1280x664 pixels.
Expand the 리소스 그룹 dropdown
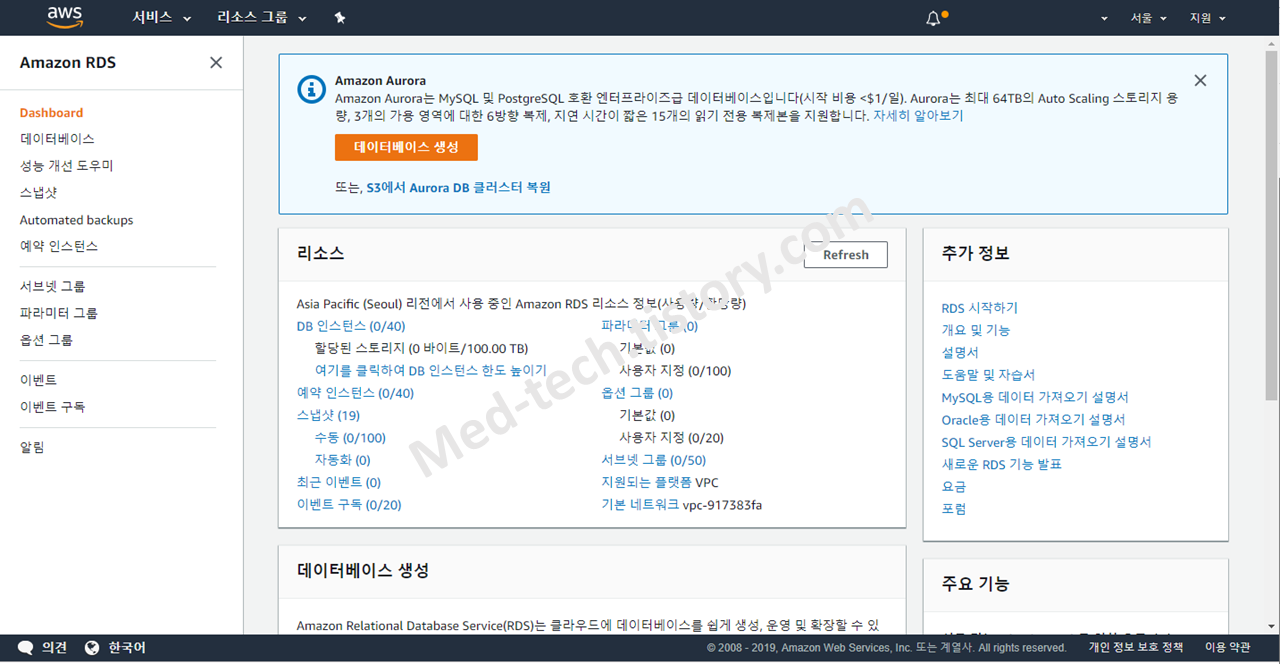click(262, 18)
